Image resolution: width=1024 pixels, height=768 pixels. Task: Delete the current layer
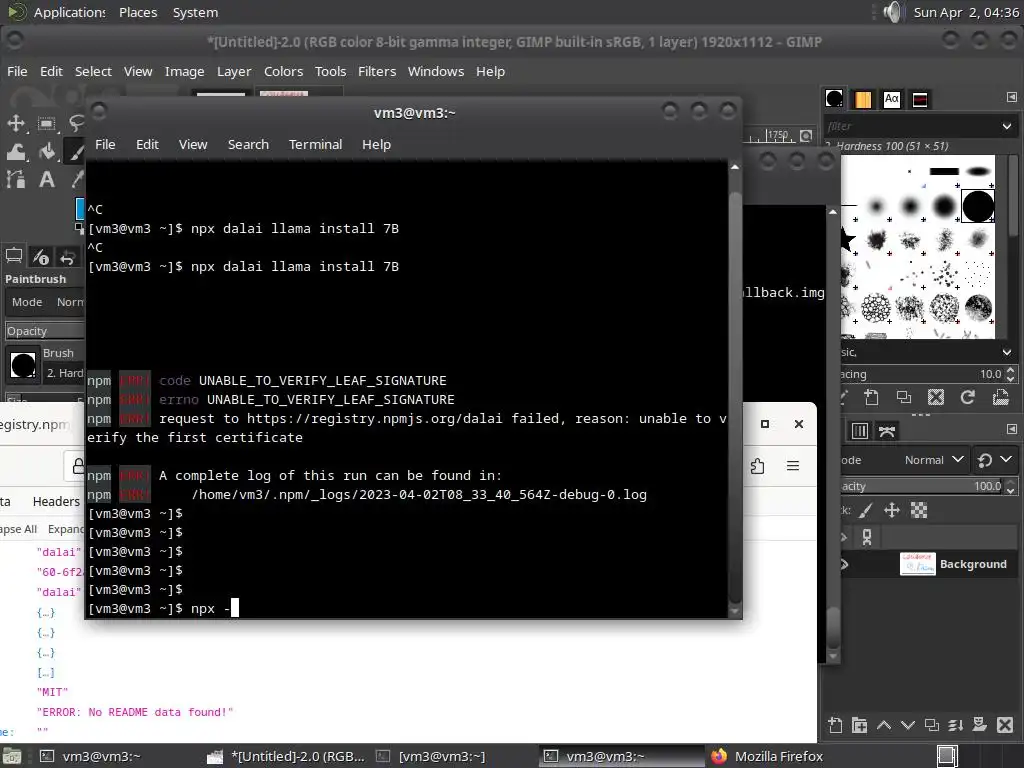1005,725
